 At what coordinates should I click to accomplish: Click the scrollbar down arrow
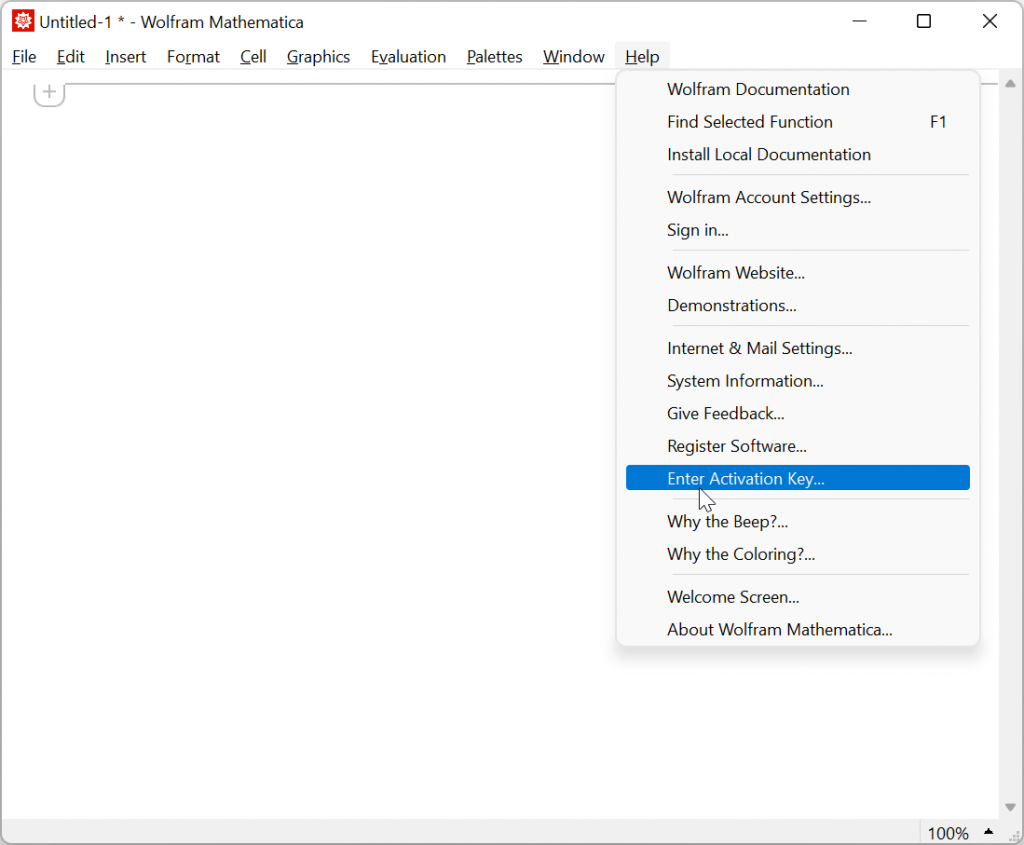[x=1010, y=807]
